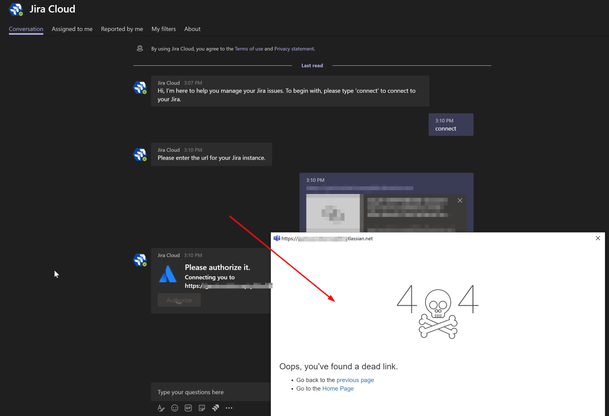Open more compose options ellipsis
This screenshot has height=416, width=609.
coord(229,408)
